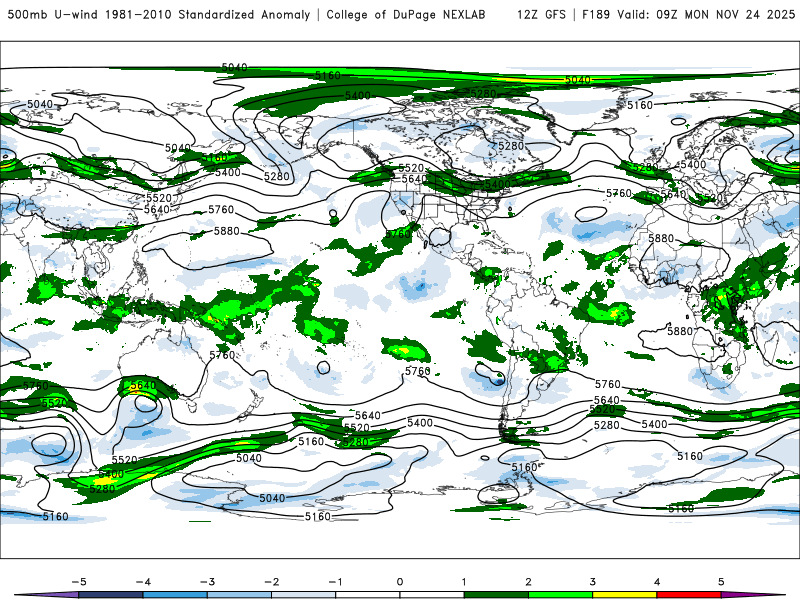
Task: Click the '5880' contour label over the western Pacific
Action: point(227,231)
